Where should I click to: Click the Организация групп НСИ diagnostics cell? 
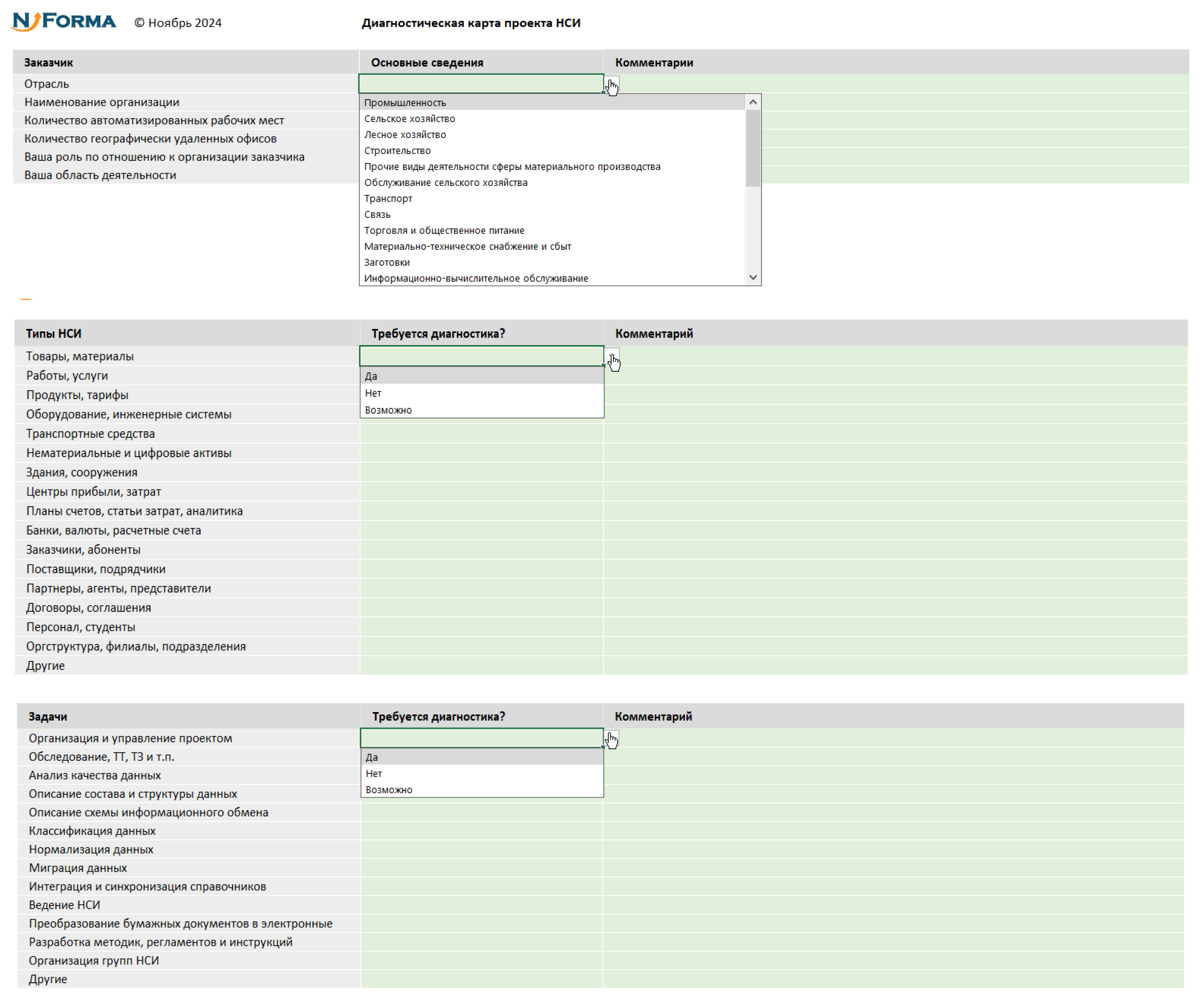pos(482,961)
